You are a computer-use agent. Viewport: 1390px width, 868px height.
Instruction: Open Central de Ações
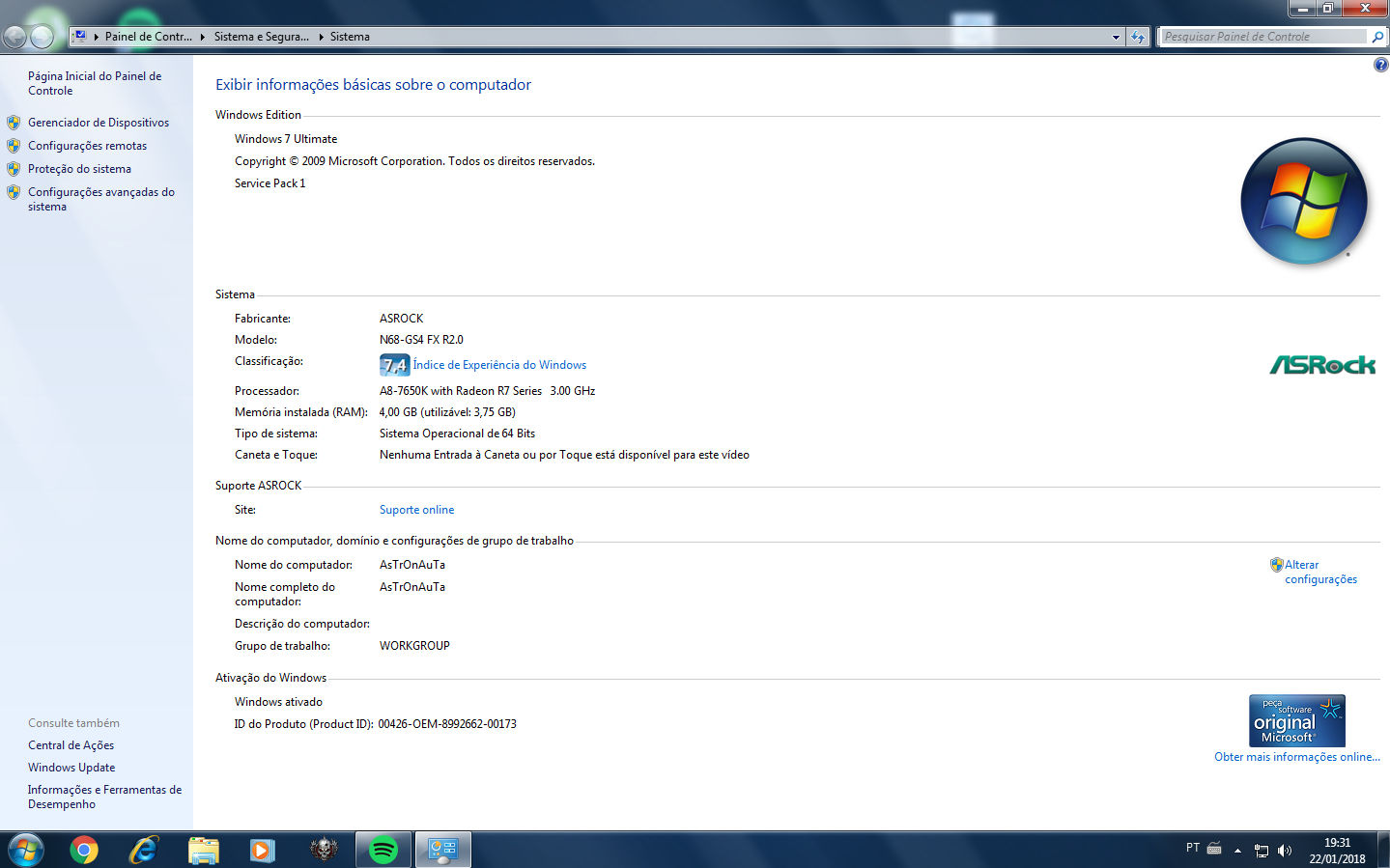[x=71, y=745]
